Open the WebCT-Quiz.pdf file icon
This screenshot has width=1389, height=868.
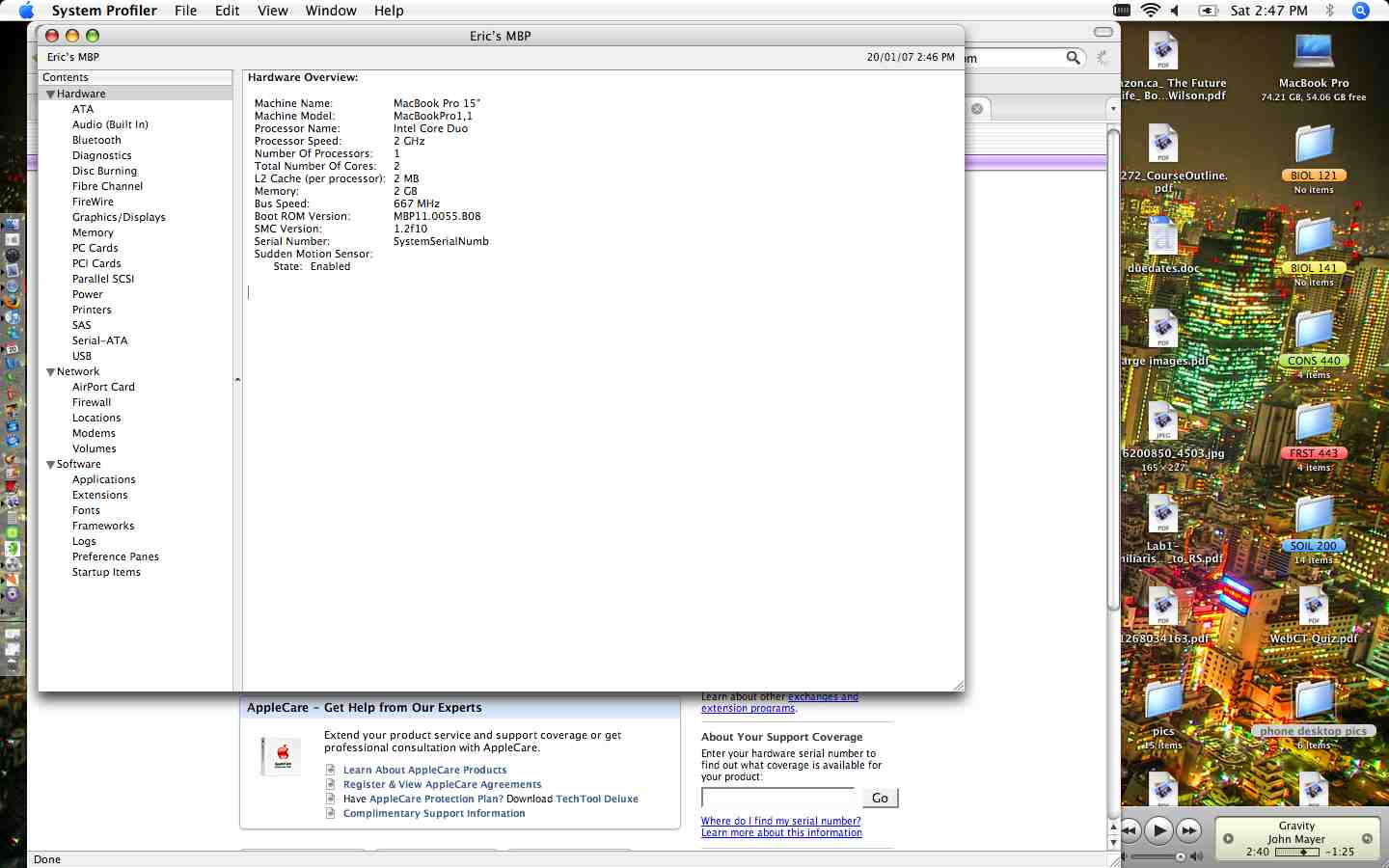pos(1314,607)
